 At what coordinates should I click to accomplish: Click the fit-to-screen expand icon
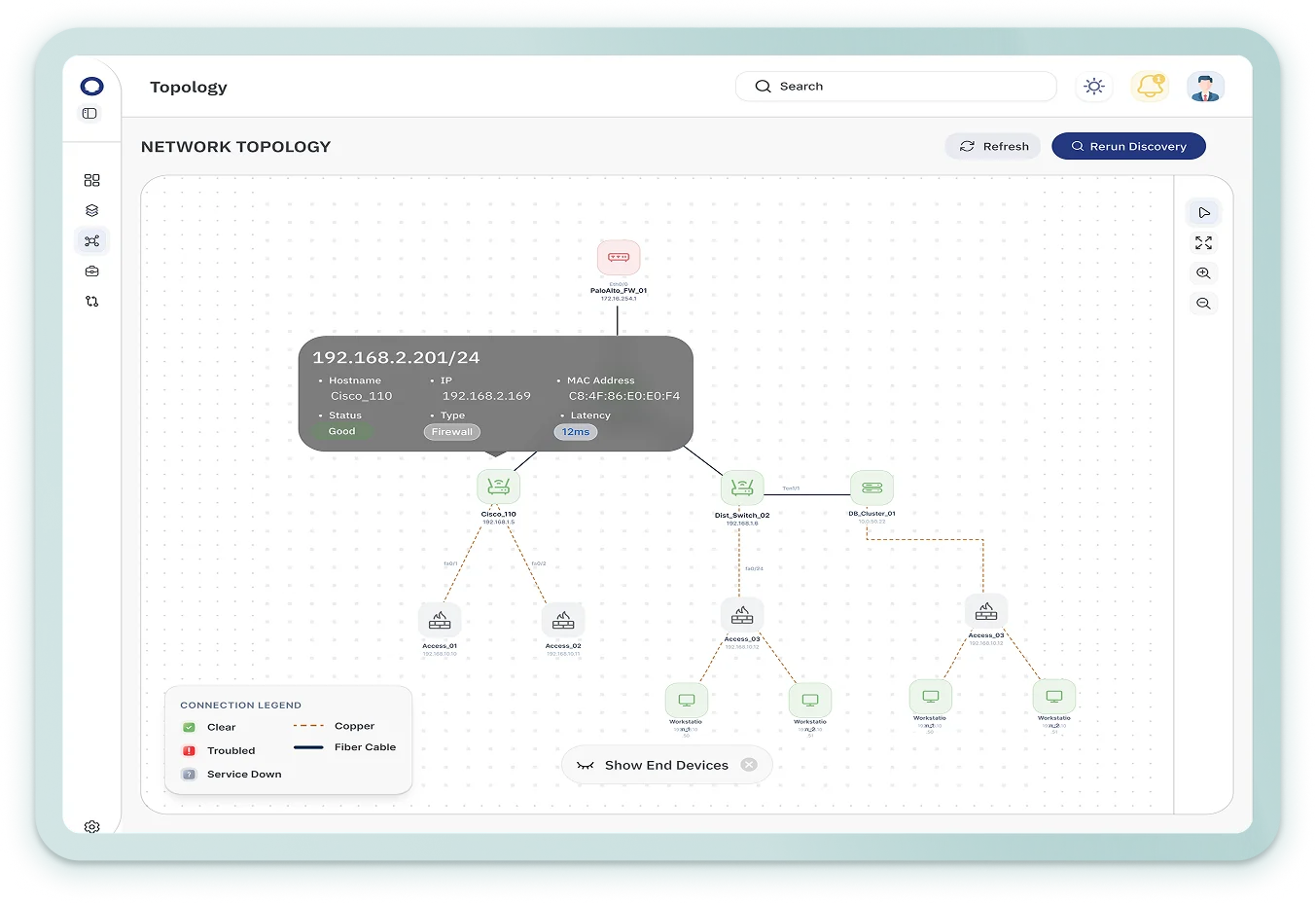click(1204, 243)
